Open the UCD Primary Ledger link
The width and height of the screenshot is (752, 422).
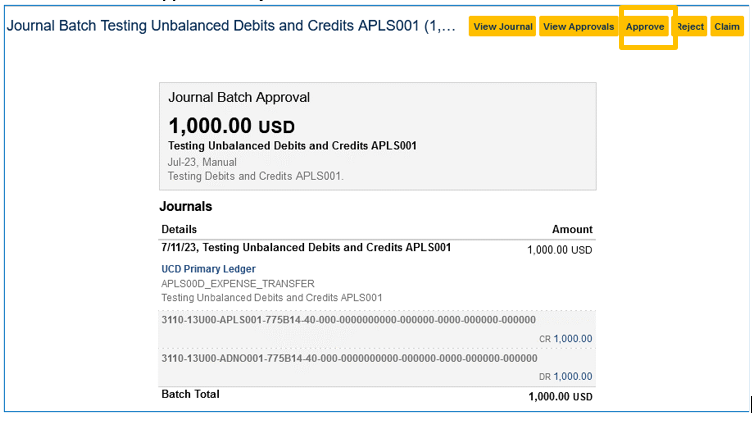pyautogui.click(x=208, y=269)
